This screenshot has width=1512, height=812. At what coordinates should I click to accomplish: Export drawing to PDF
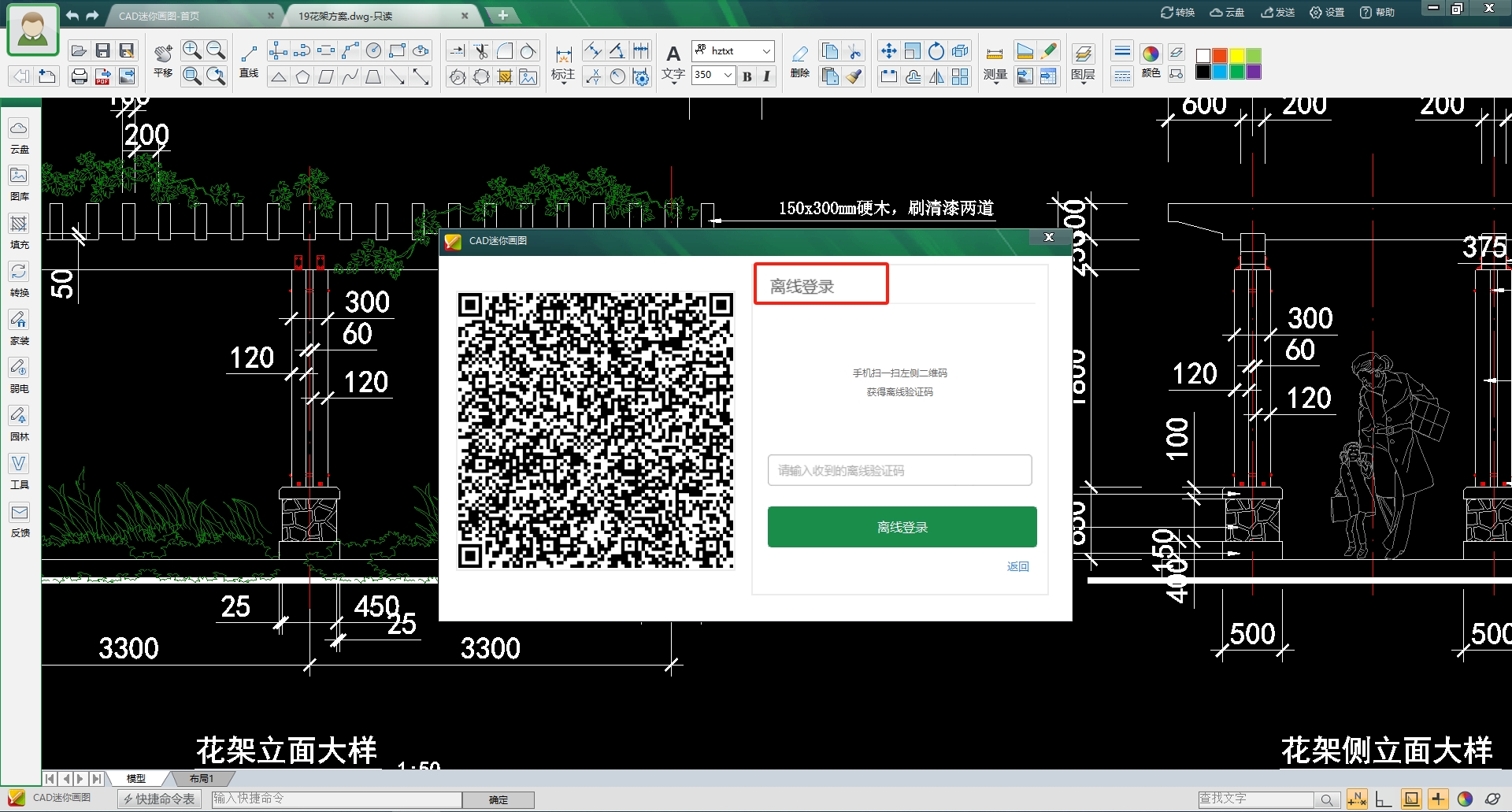pos(102,76)
